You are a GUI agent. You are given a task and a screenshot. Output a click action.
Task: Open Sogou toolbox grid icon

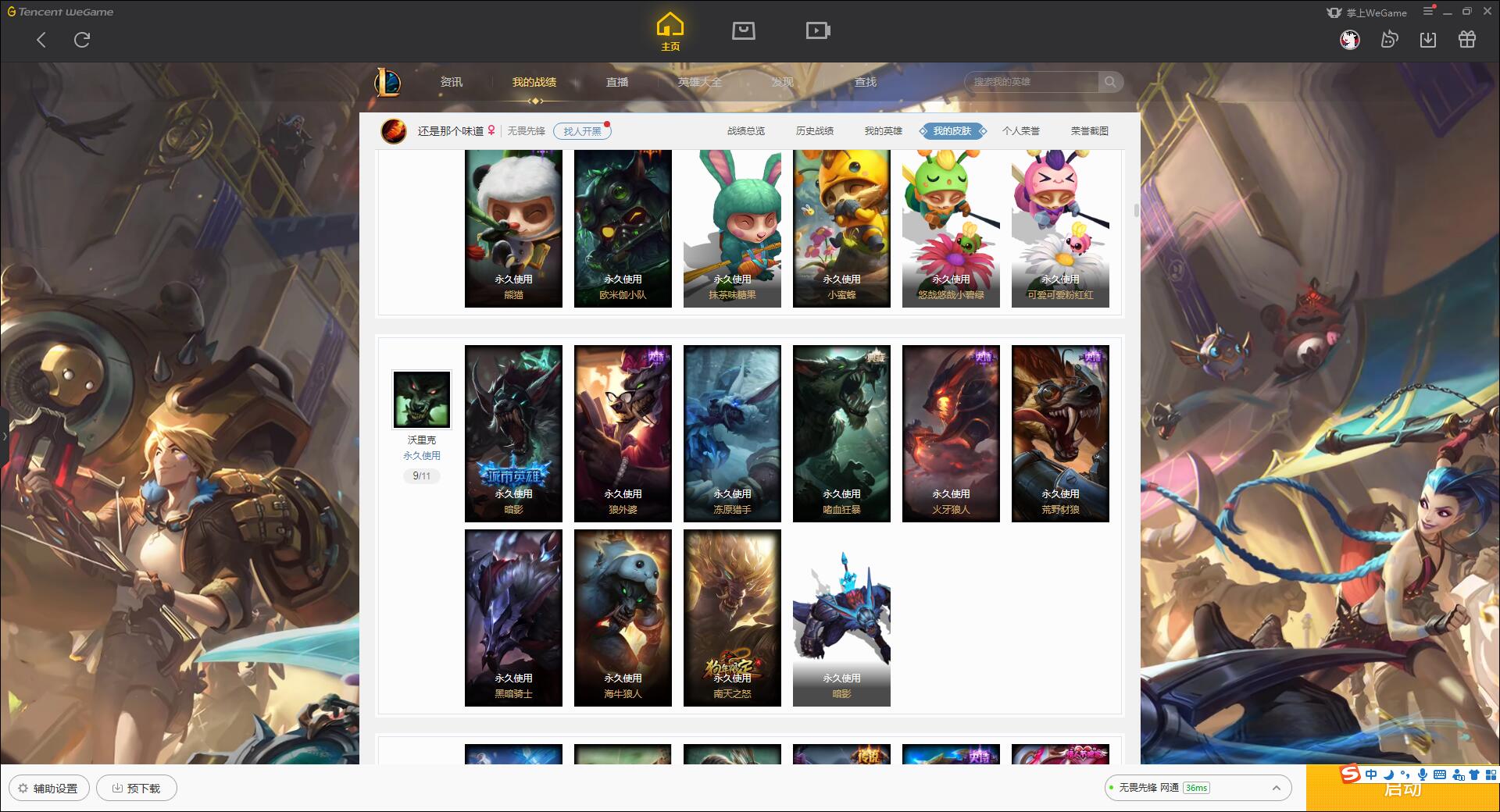tap(1491, 775)
